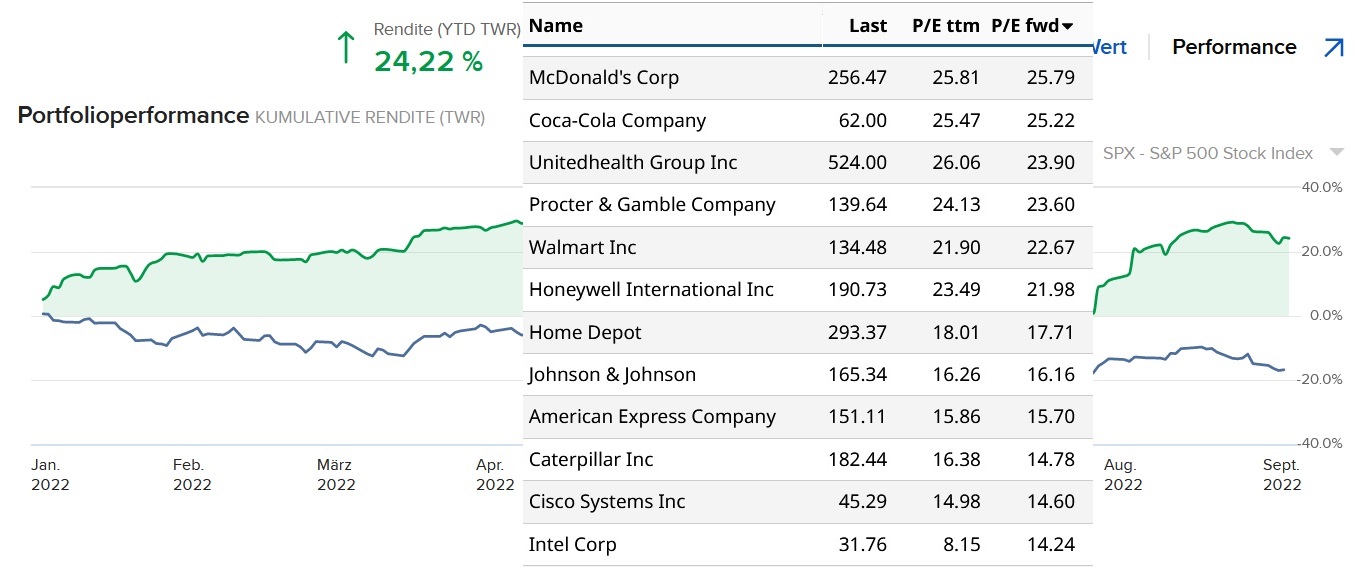Screen dimensions: 1356x568
Task: Switch to the Performance tab
Action: 1233,47
